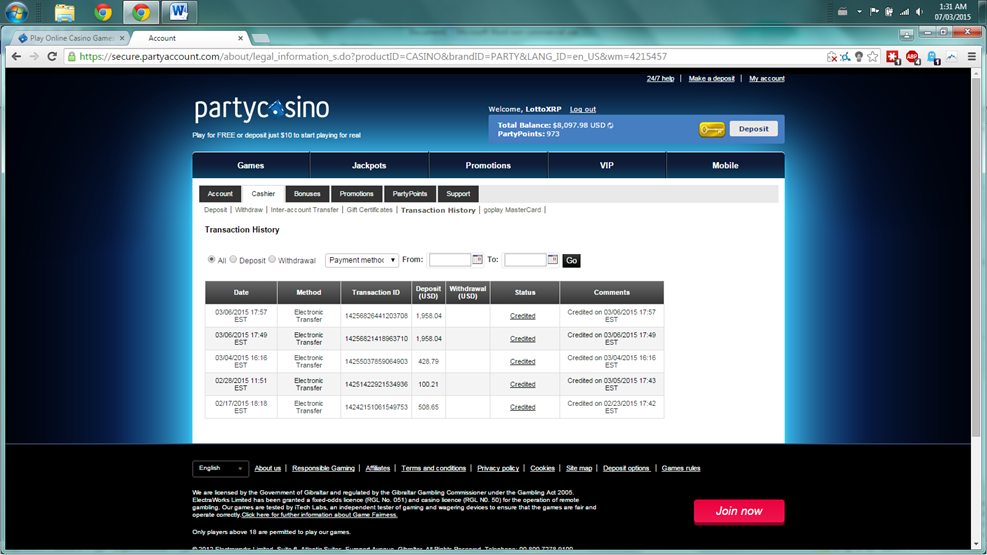Open the Responsible Gaming footer link
This screenshot has width=987, height=555.
[324, 468]
